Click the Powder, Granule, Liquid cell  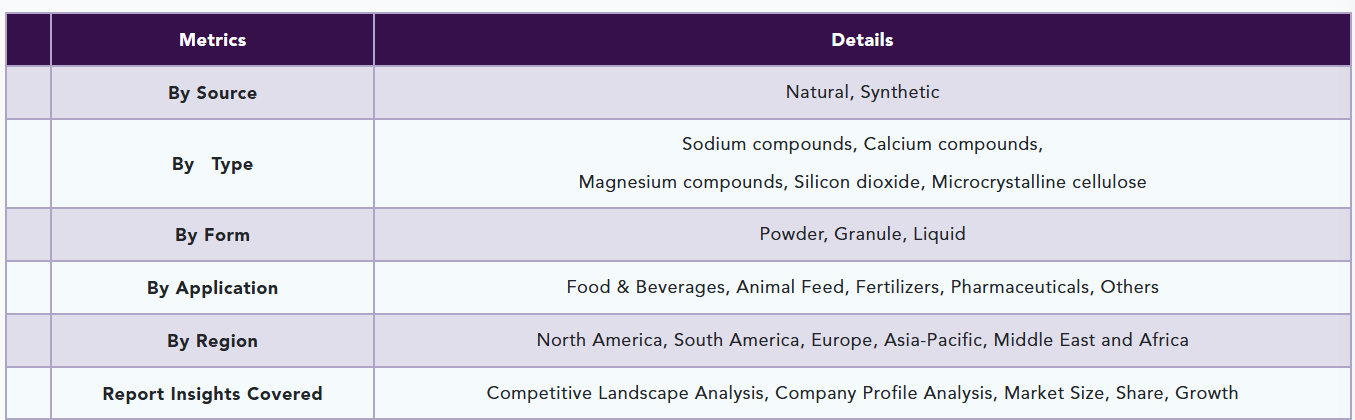tap(862, 234)
